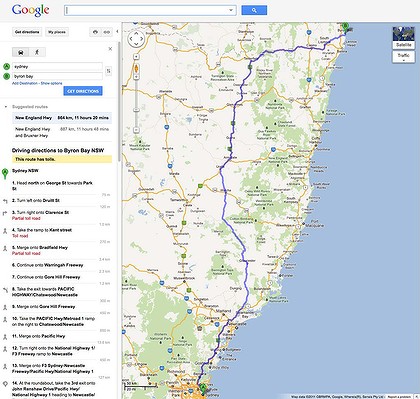Swap start and destination with reverse icon
This screenshot has width=420, height=399.
108,71
